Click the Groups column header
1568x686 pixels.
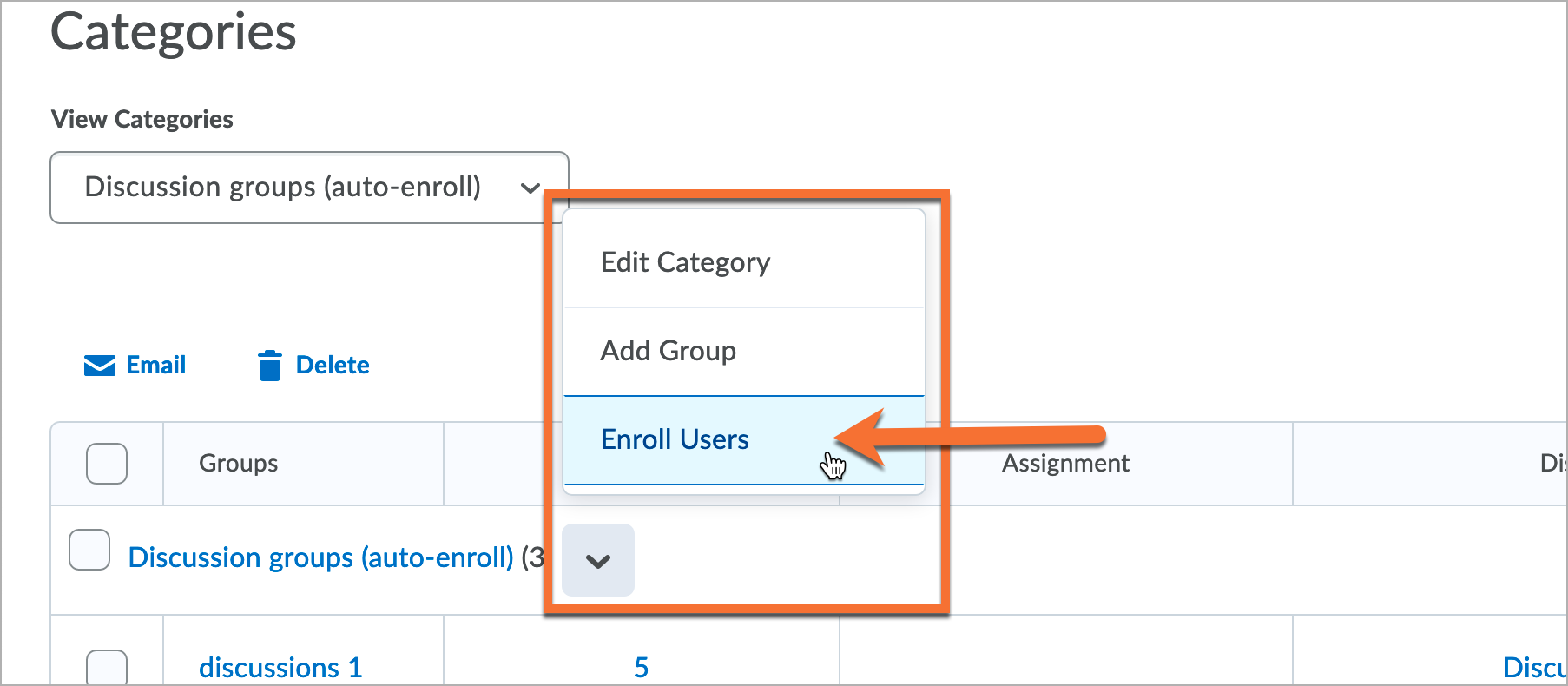tap(238, 464)
